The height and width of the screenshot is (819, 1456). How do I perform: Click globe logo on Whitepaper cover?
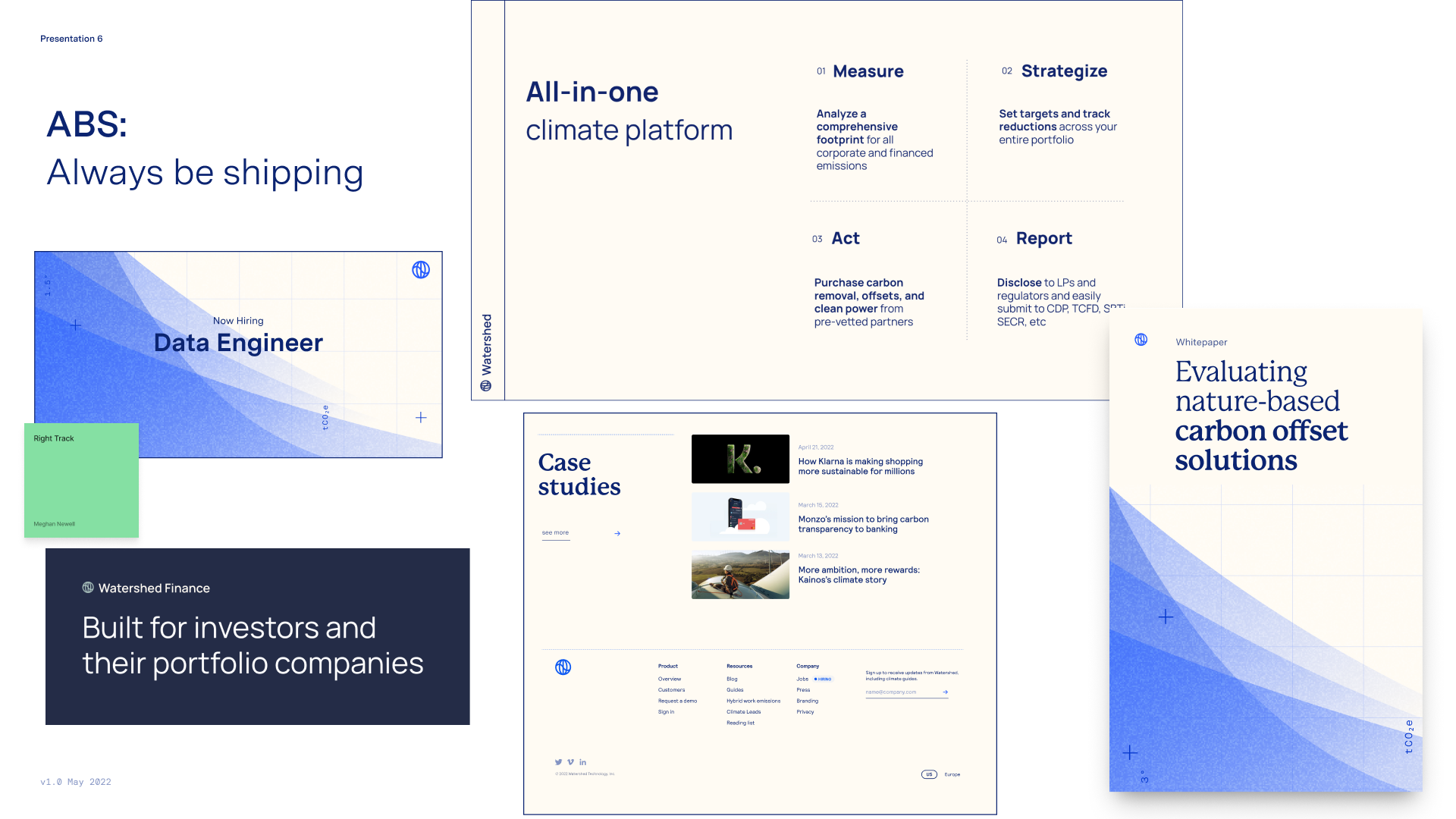pyautogui.click(x=1141, y=340)
